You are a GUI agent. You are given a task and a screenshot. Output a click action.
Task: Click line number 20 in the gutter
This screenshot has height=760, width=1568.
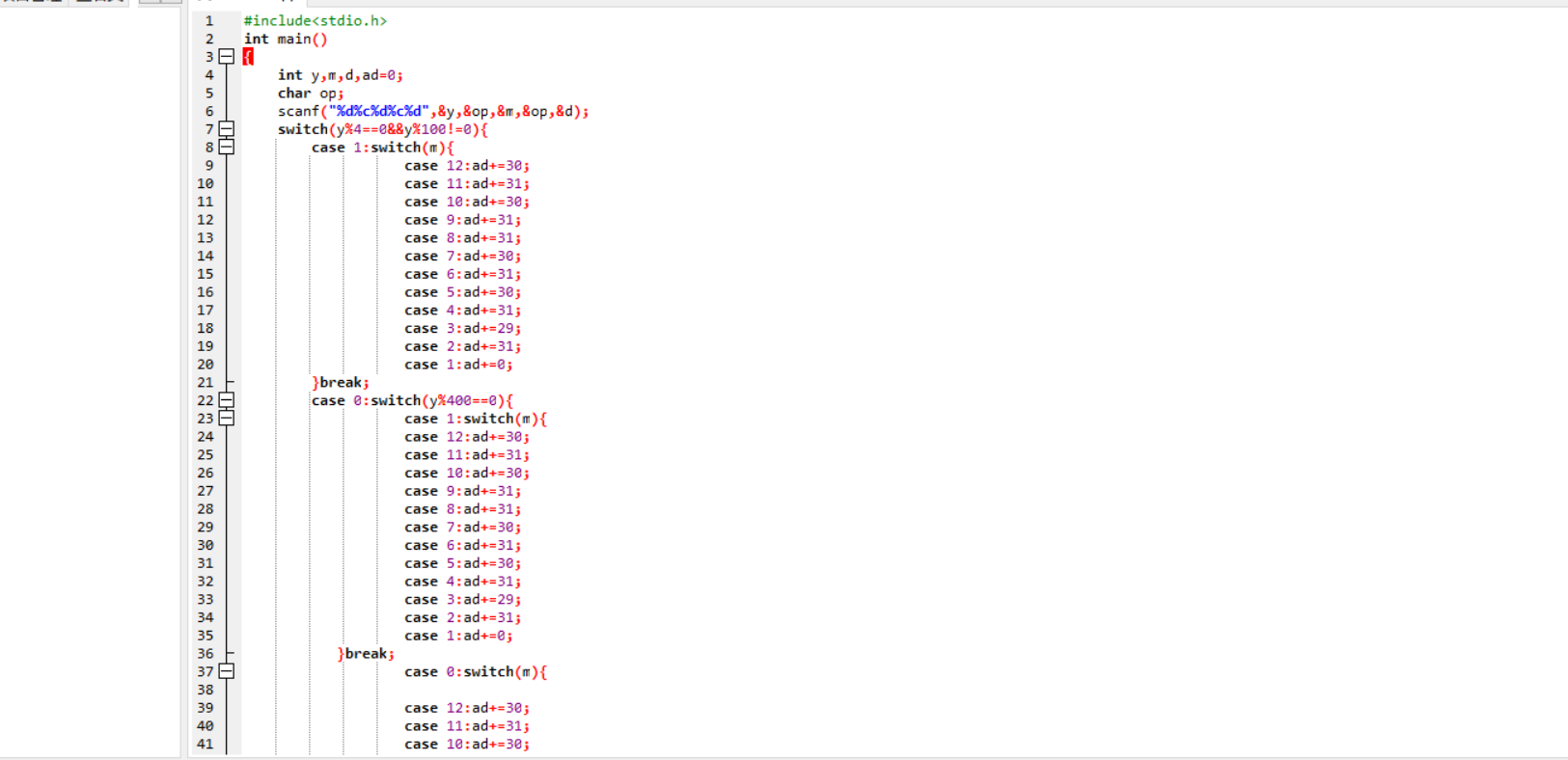point(205,365)
